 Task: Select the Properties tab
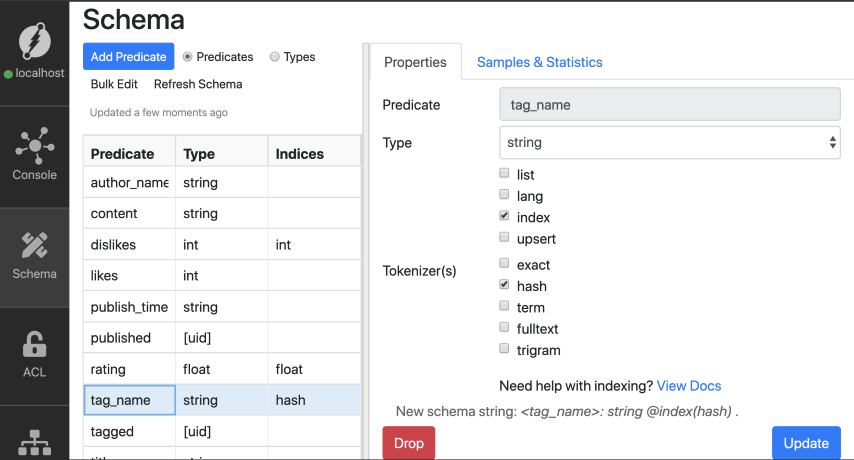[415, 62]
